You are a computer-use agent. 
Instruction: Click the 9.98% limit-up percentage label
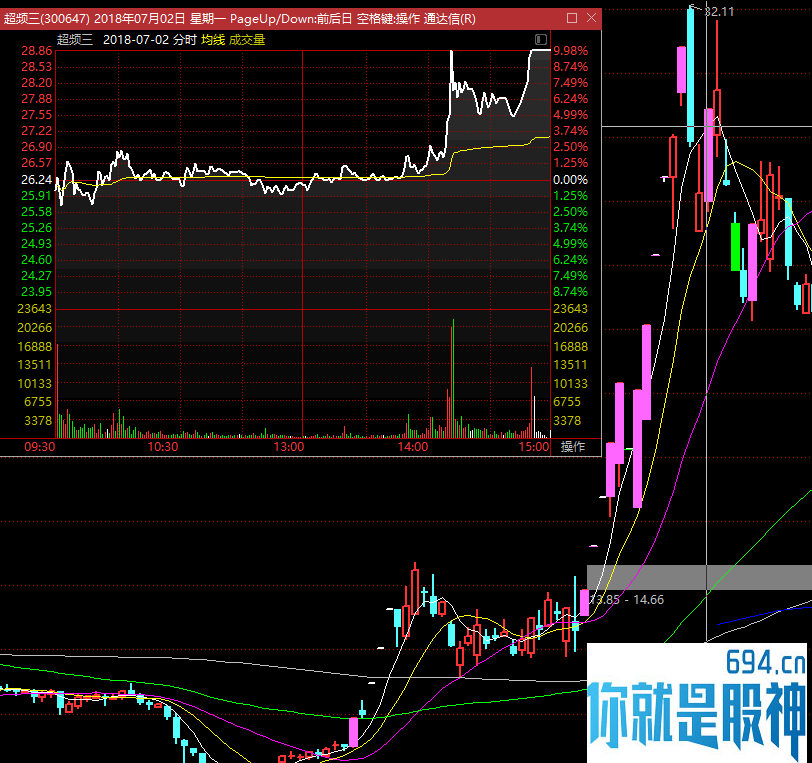coord(571,51)
